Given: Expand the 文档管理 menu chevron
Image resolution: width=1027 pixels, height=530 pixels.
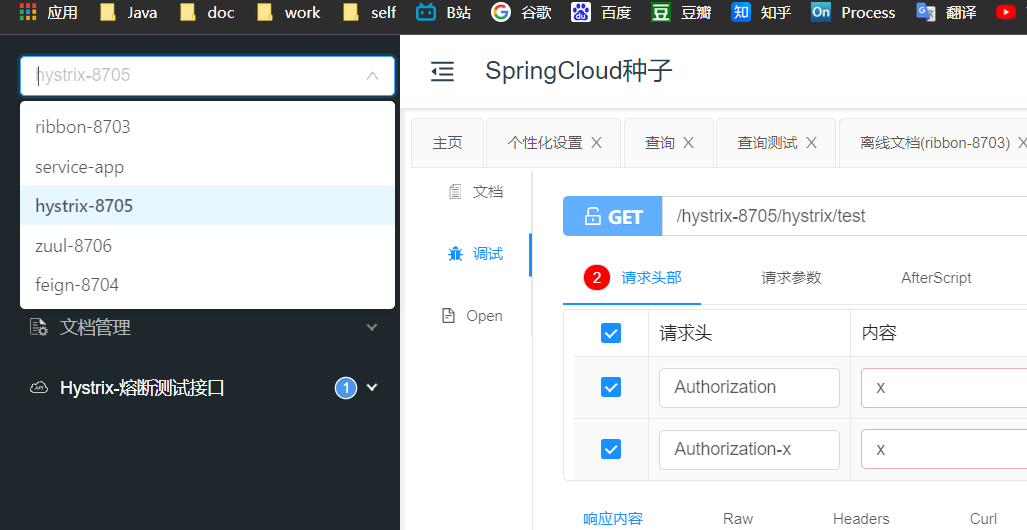Looking at the screenshot, I should click(371, 327).
